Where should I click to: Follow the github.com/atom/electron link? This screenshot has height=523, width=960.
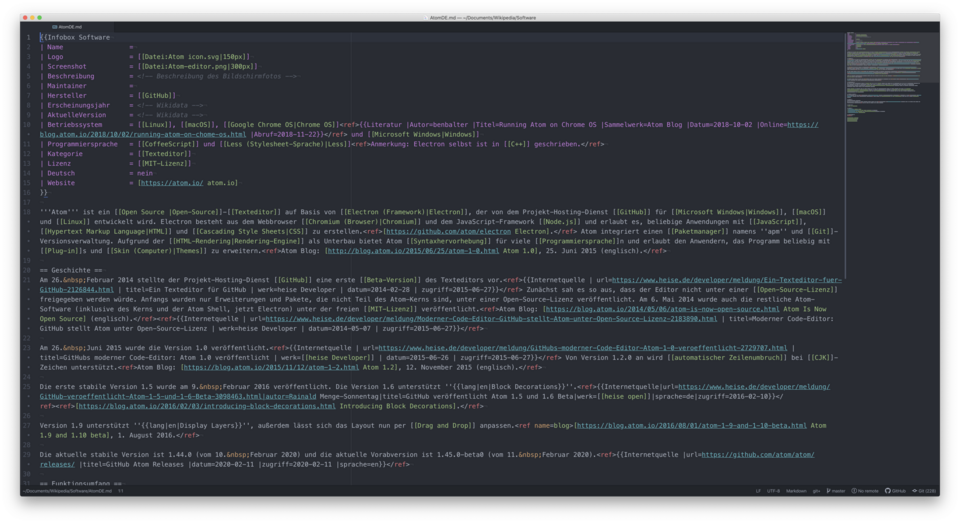(x=447, y=231)
